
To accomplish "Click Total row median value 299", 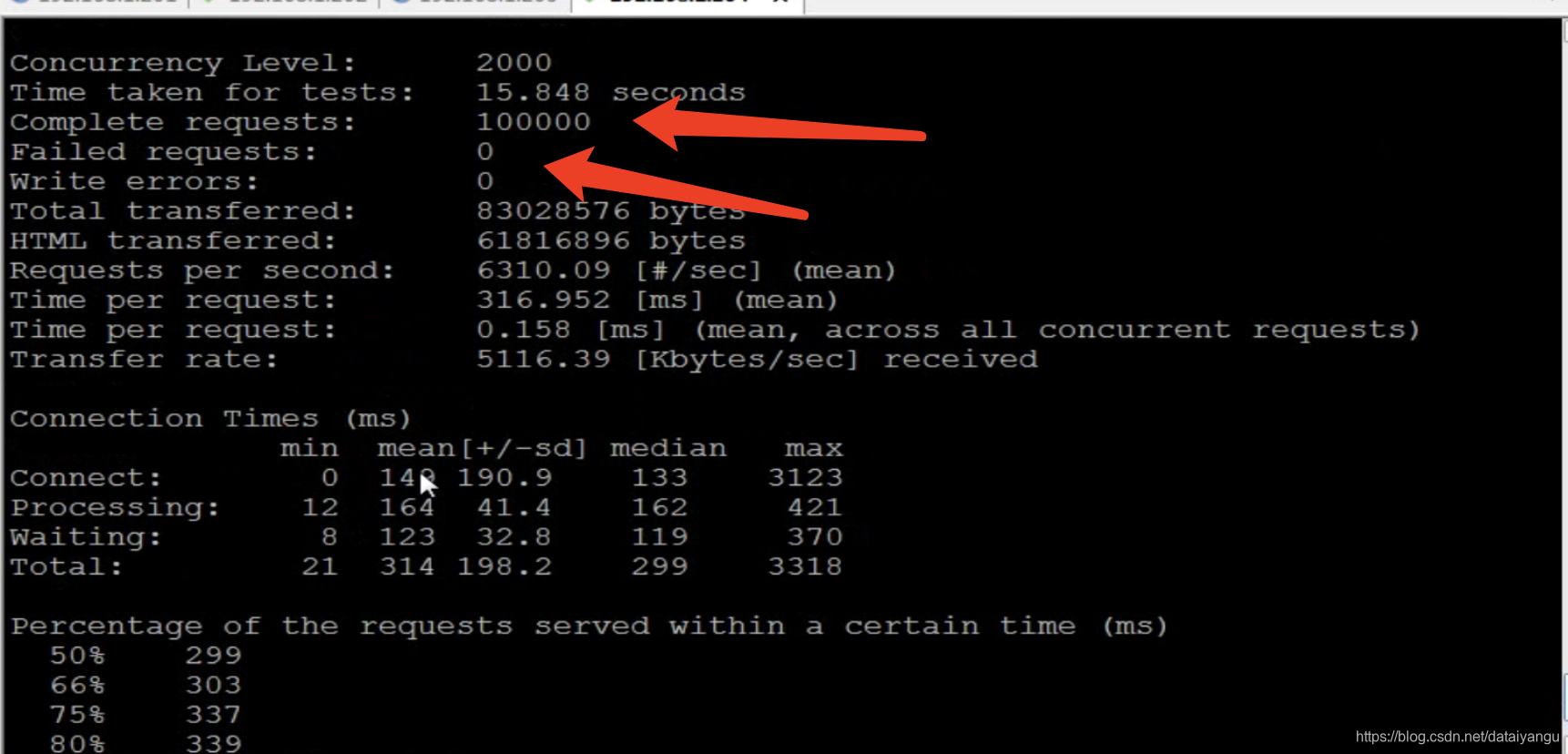I will [659, 566].
